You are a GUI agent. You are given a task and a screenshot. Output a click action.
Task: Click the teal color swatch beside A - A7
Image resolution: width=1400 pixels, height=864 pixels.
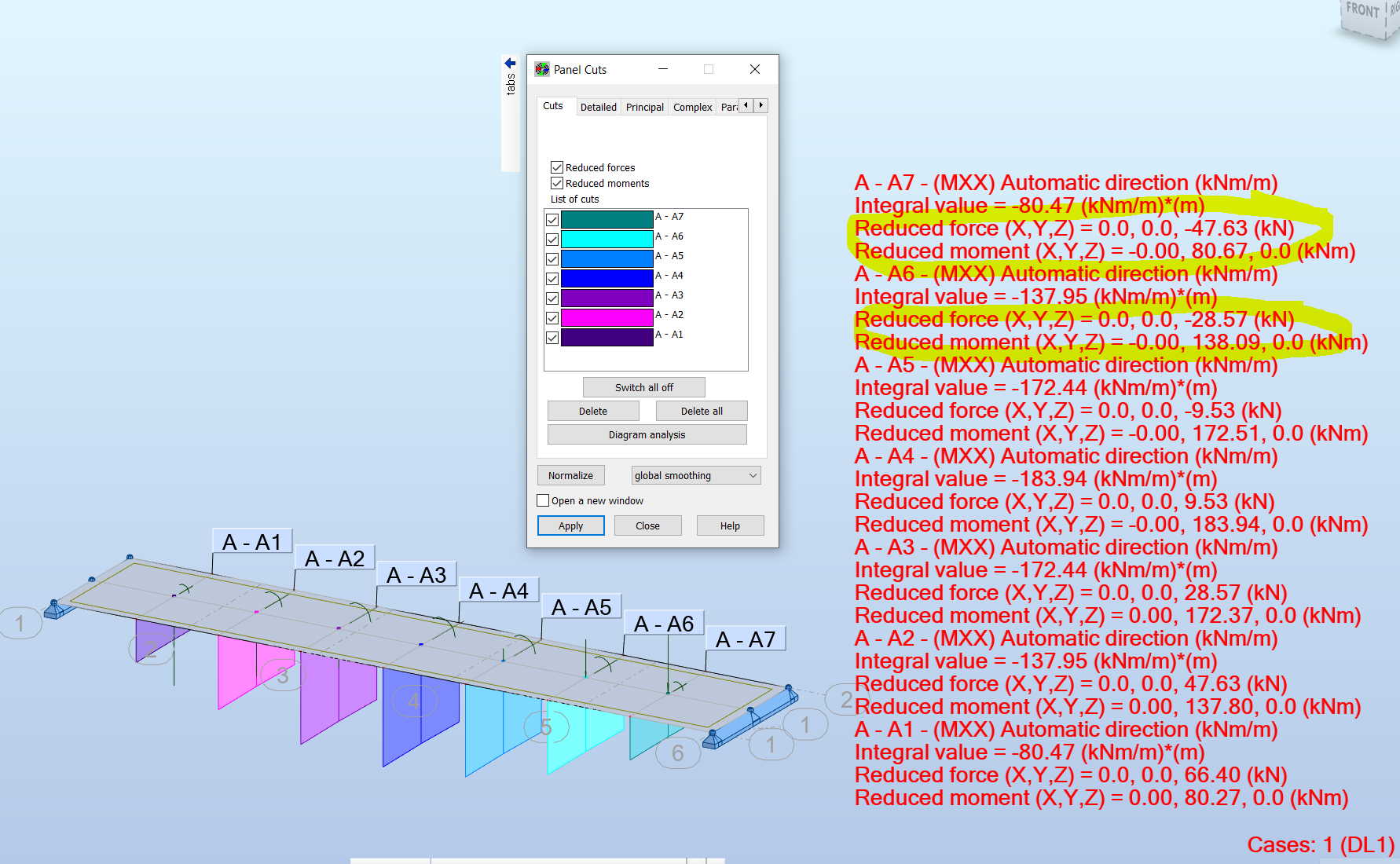point(607,220)
